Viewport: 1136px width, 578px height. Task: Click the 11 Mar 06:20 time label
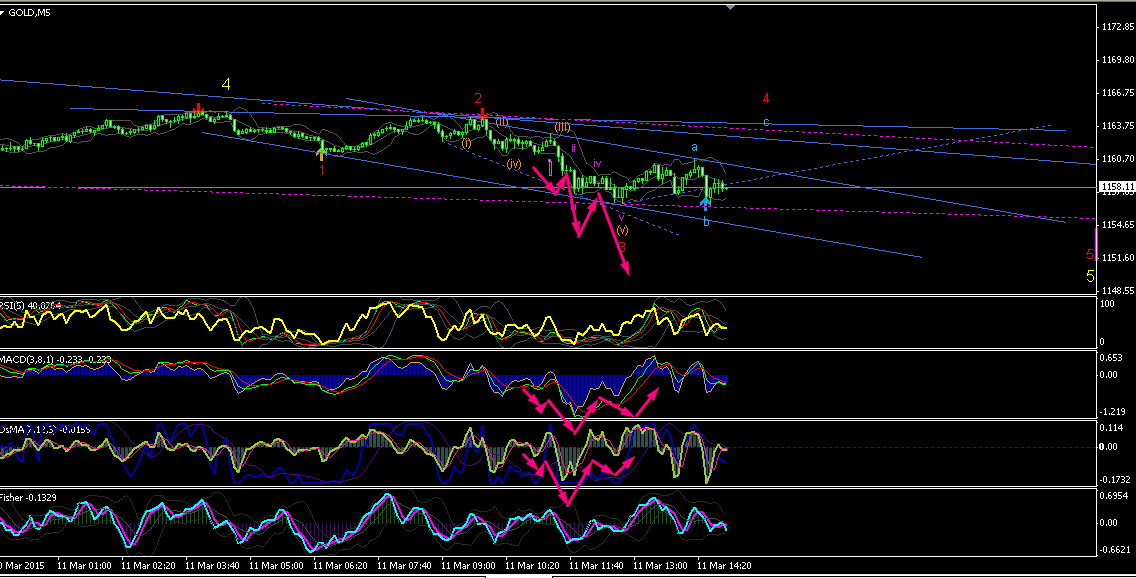coord(341,566)
